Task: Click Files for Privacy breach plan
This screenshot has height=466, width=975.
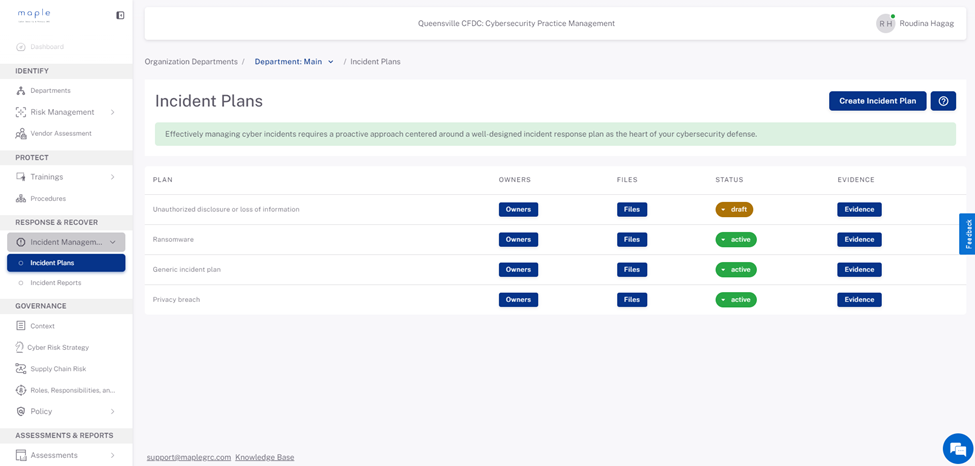Action: [632, 300]
